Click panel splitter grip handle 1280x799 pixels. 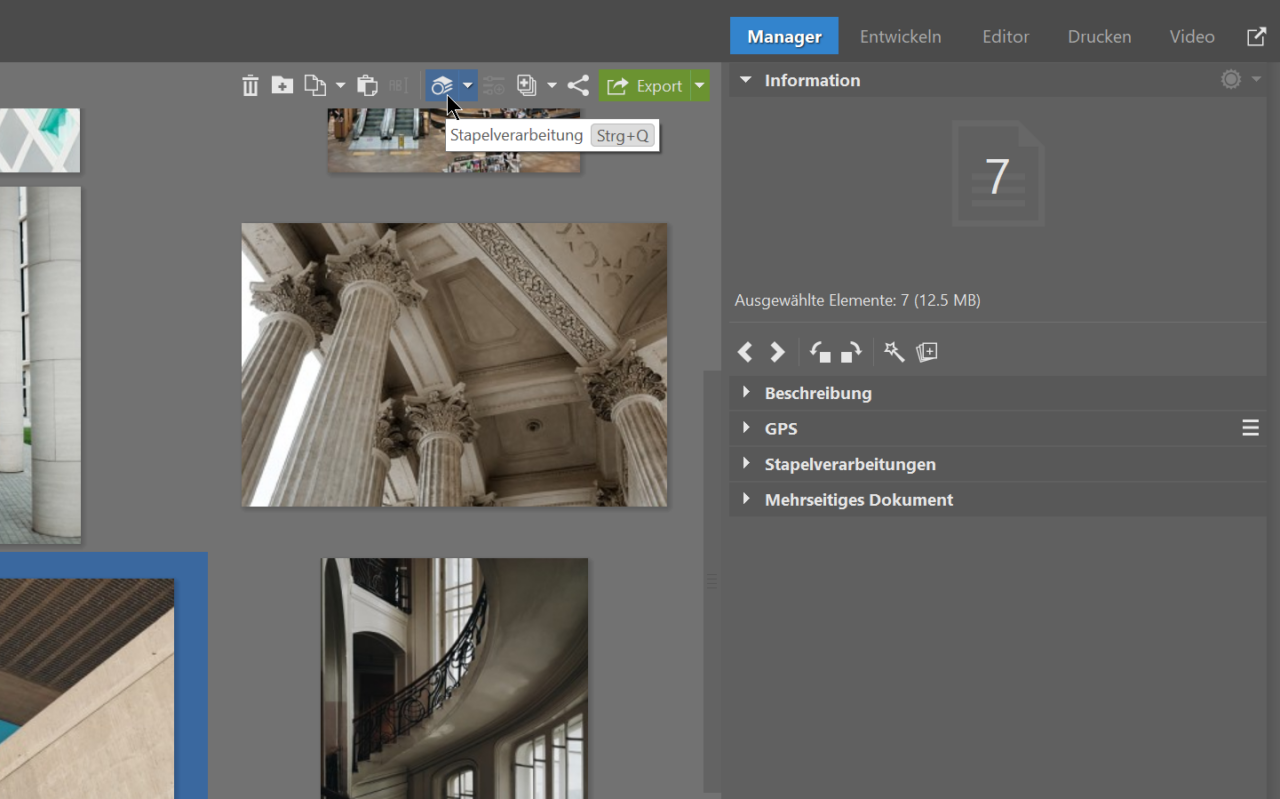[712, 581]
